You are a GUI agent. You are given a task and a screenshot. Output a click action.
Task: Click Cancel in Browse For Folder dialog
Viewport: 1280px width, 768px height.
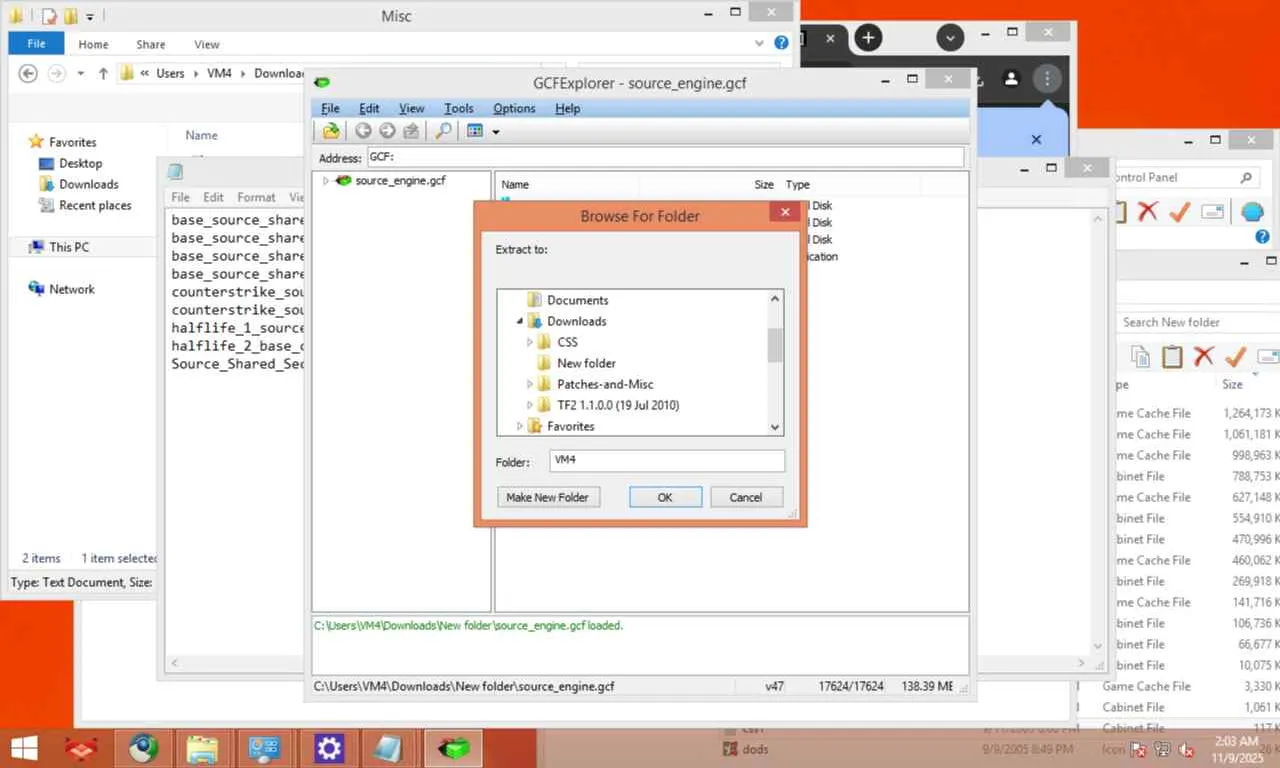[x=746, y=497]
